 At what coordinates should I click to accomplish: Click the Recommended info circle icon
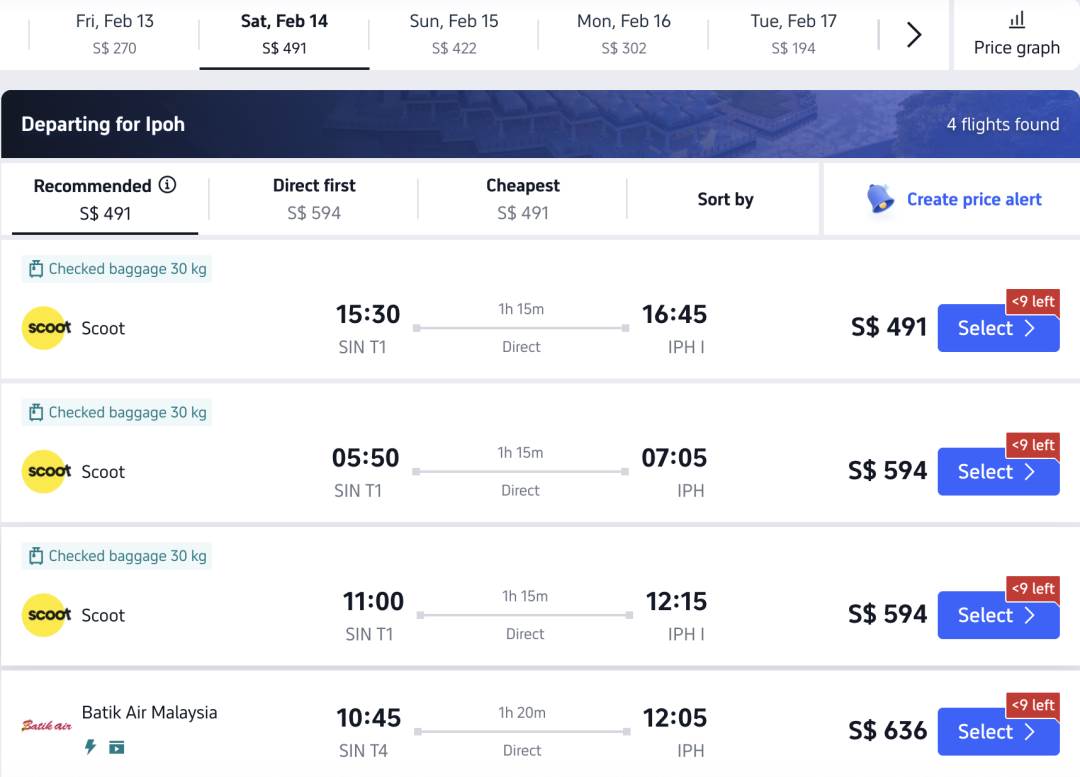(x=167, y=185)
